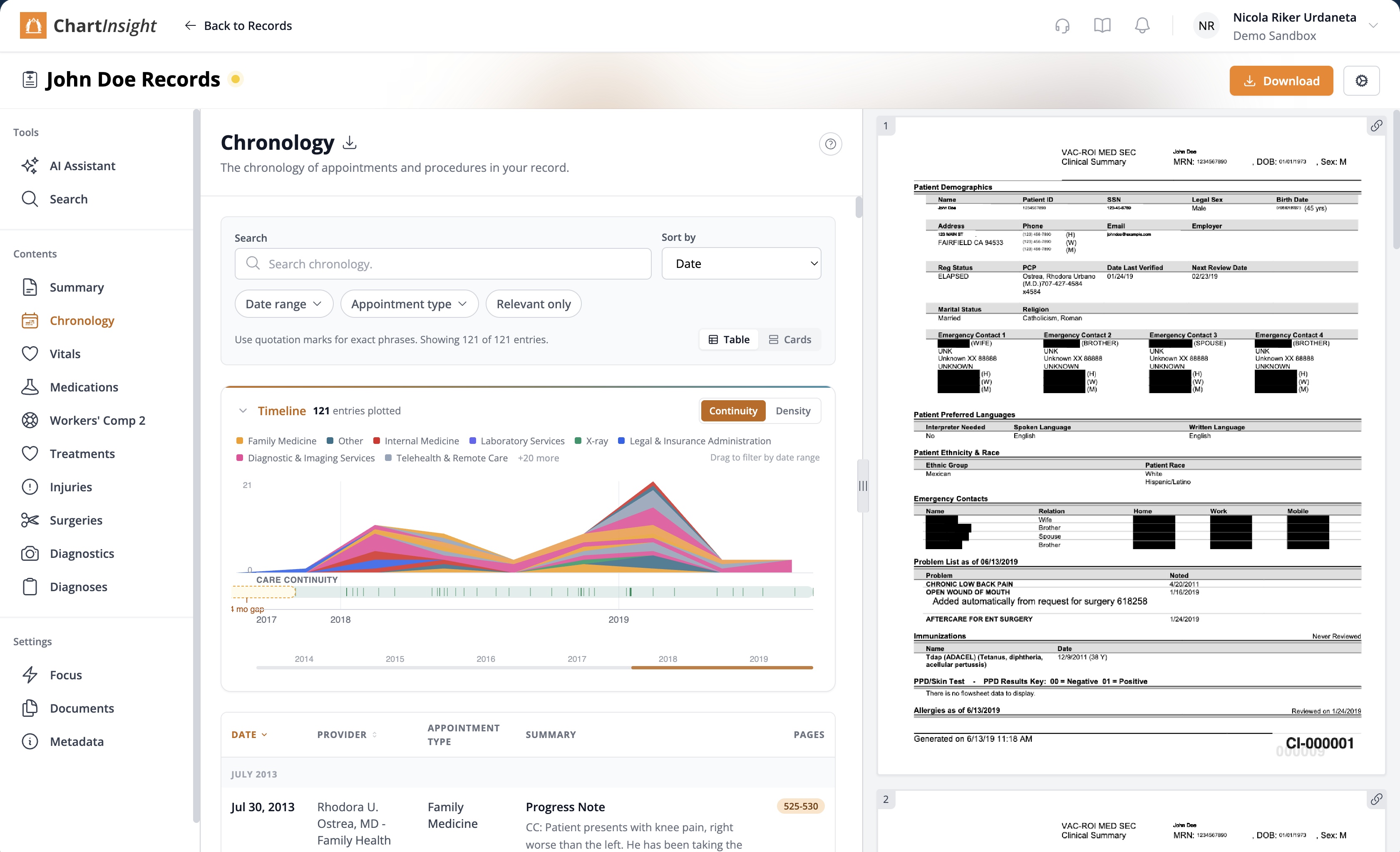
Task: Copy link for document page 1
Action: coord(1376,126)
